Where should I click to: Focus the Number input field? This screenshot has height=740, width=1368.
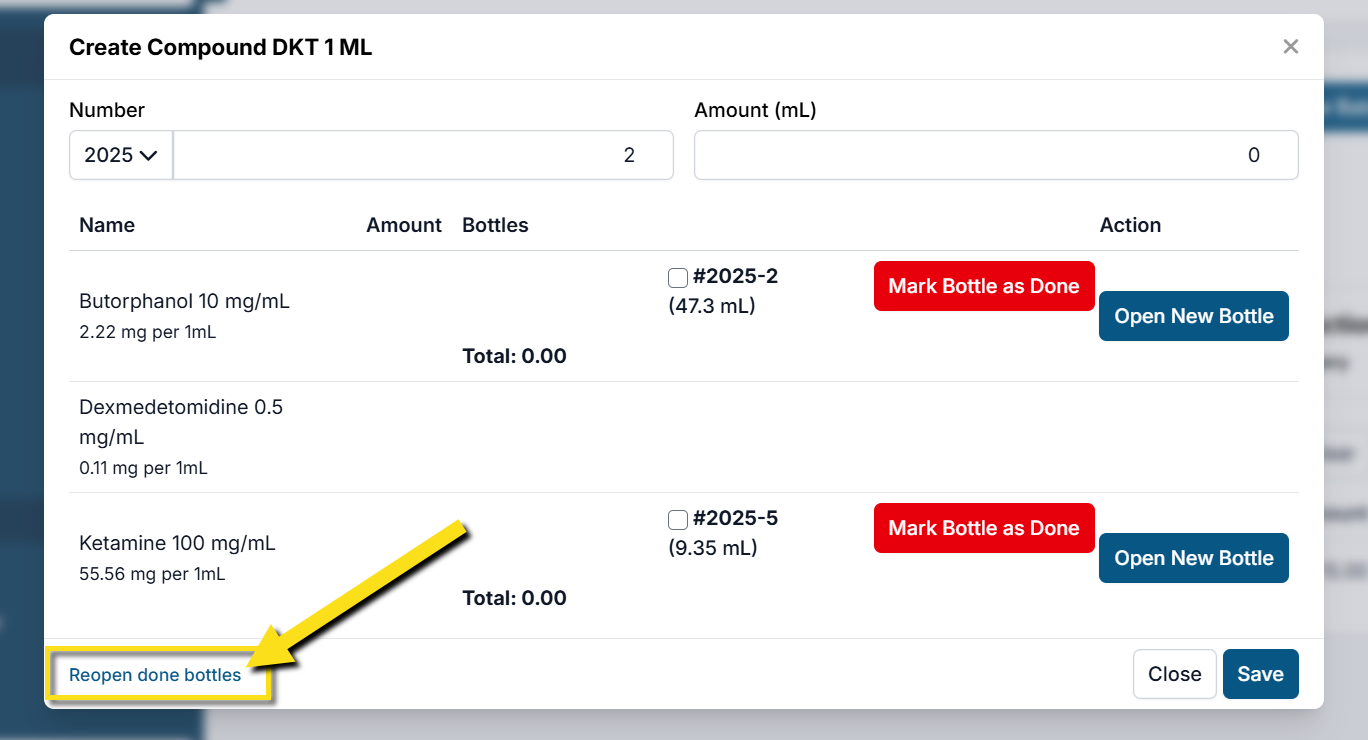[422, 155]
